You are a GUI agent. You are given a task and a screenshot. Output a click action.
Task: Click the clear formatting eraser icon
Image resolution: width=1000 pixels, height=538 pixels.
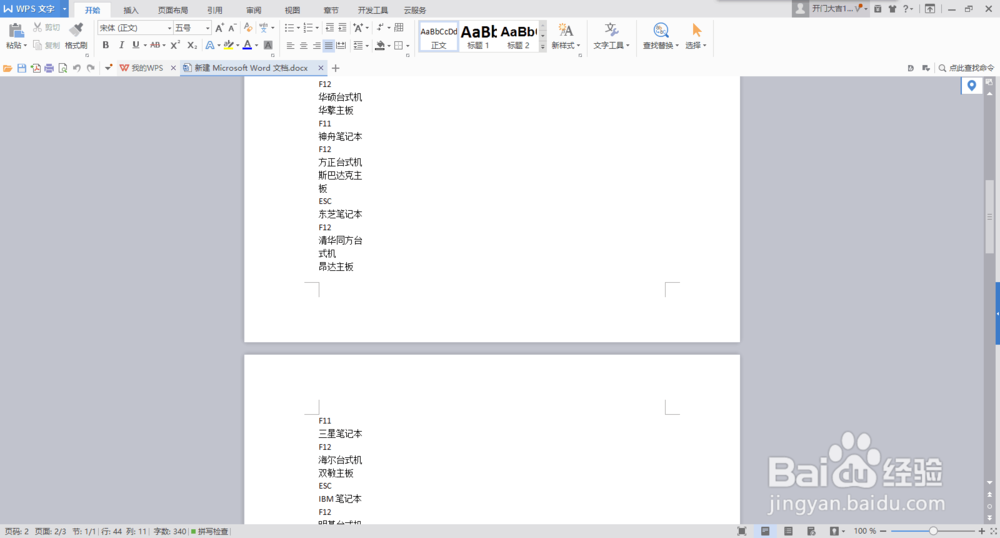[247, 27]
